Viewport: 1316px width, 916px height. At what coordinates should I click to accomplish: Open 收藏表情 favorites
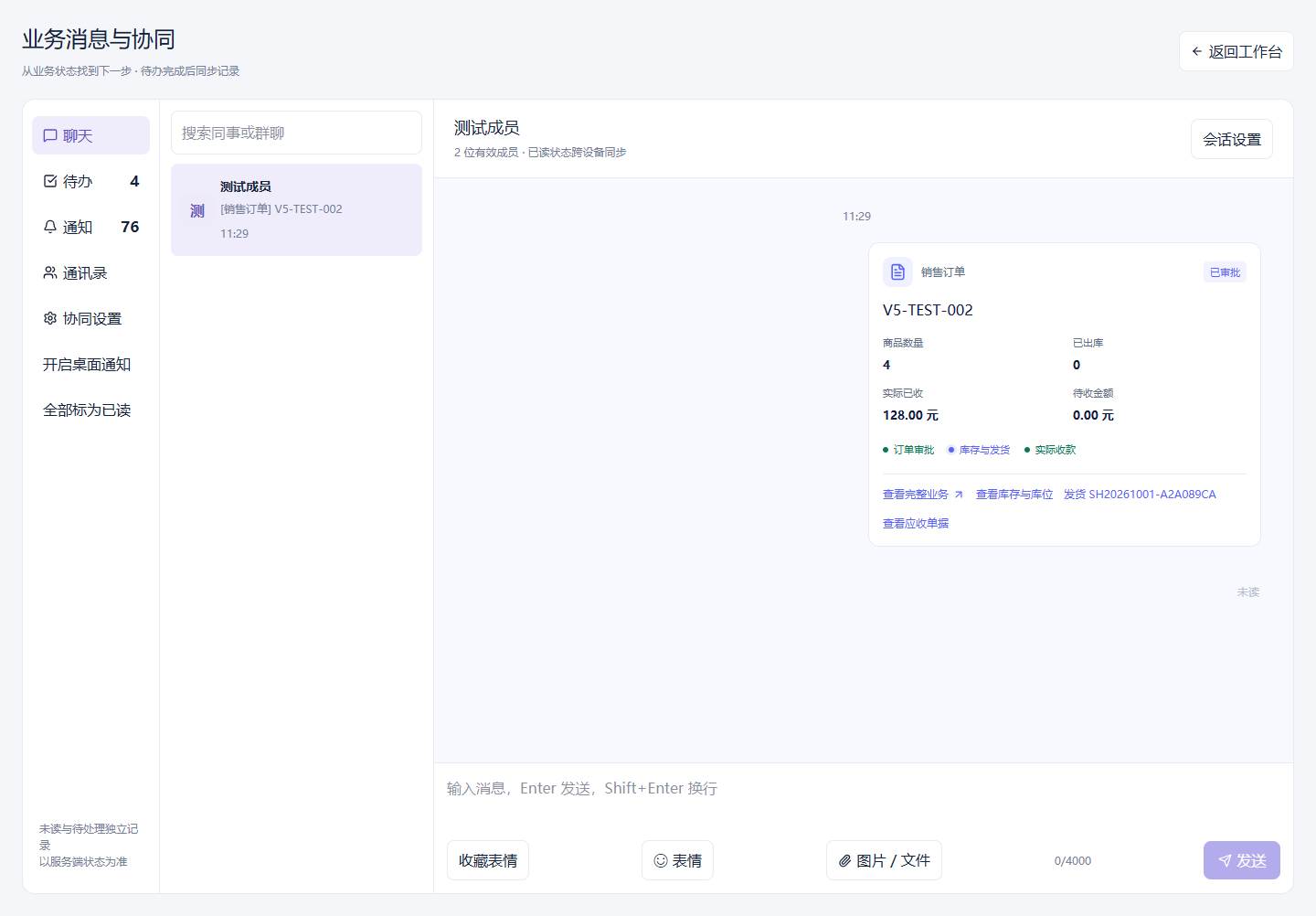coord(488,860)
